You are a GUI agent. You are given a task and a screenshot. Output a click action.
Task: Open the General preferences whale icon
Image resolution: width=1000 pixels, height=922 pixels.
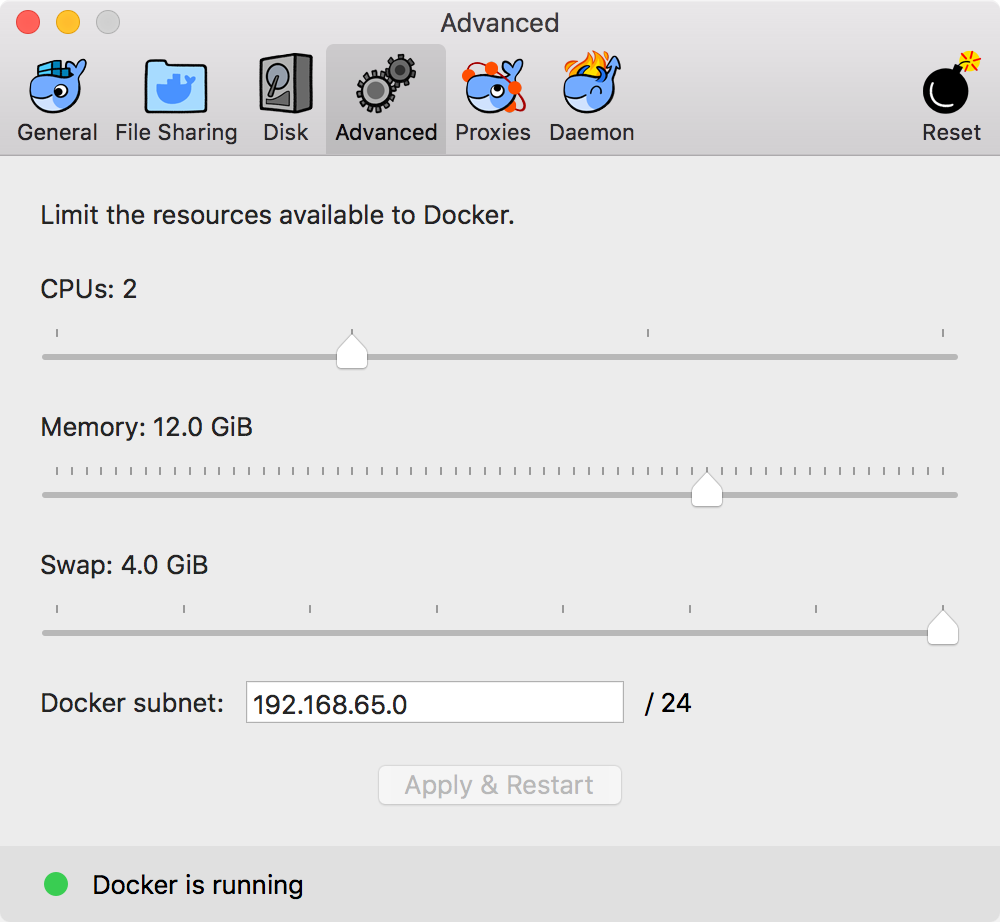pos(57,87)
